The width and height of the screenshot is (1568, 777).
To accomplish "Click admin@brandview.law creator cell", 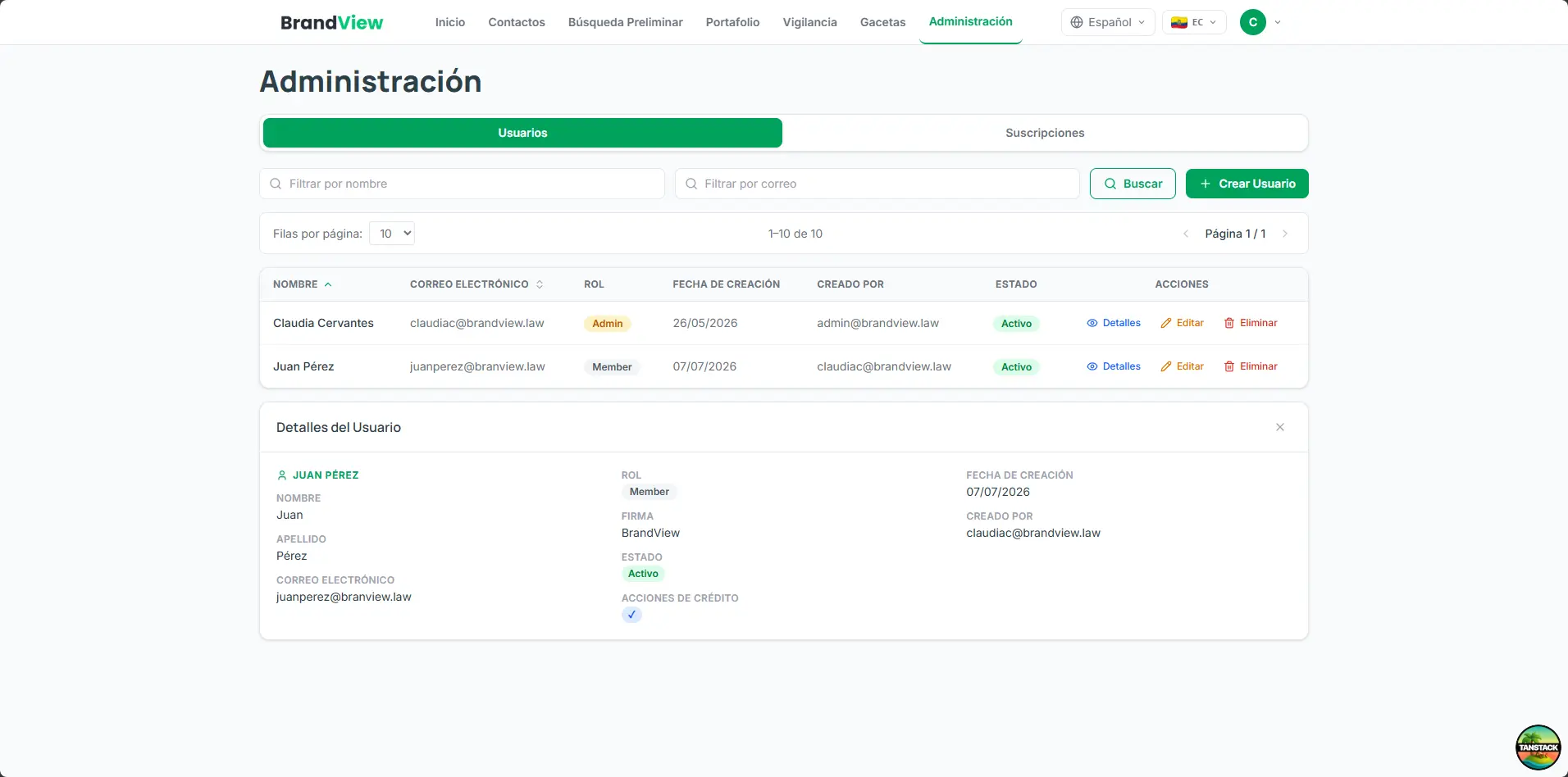I will click(x=877, y=323).
